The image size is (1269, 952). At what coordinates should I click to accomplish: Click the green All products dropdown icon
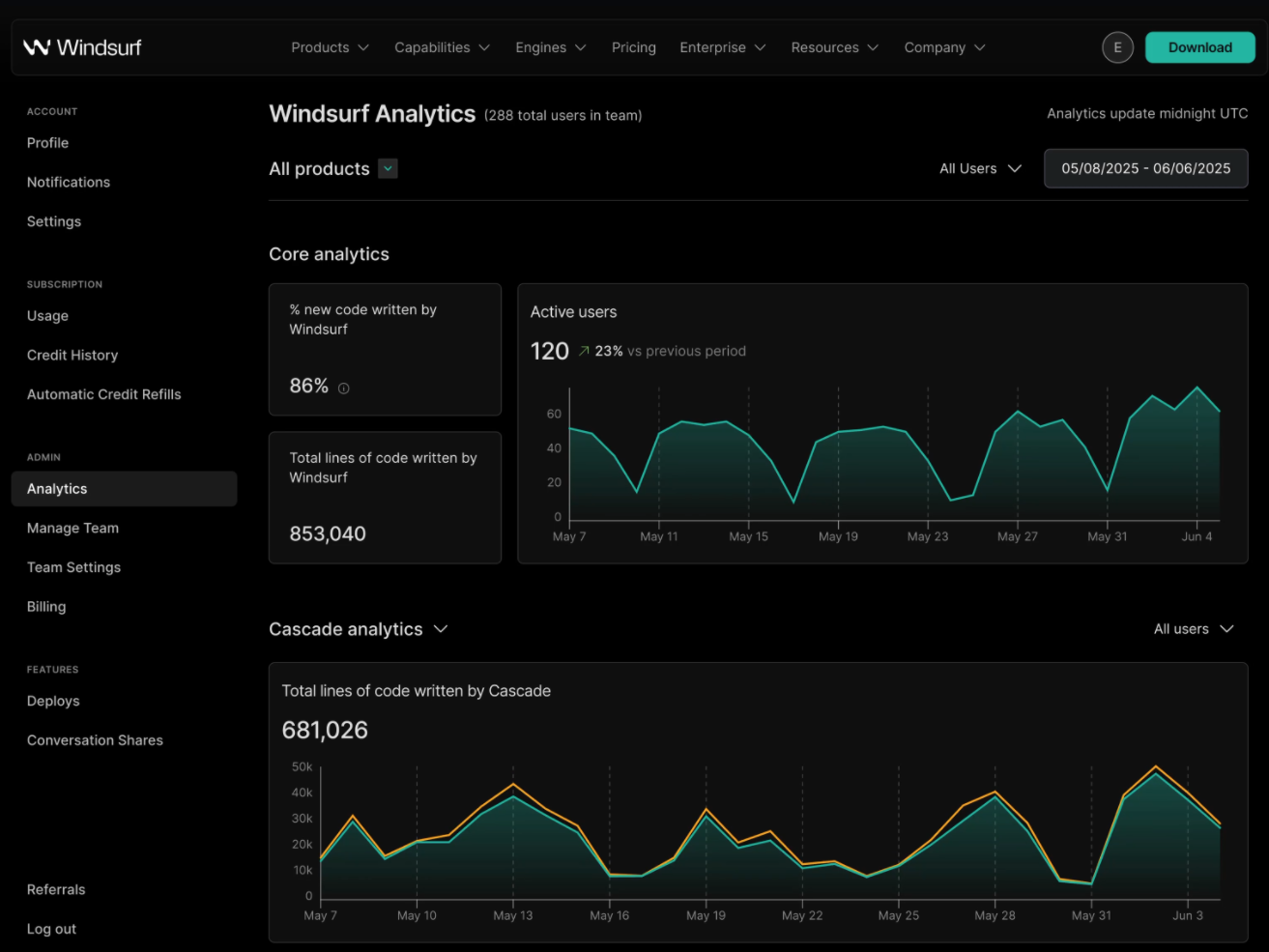coord(388,168)
